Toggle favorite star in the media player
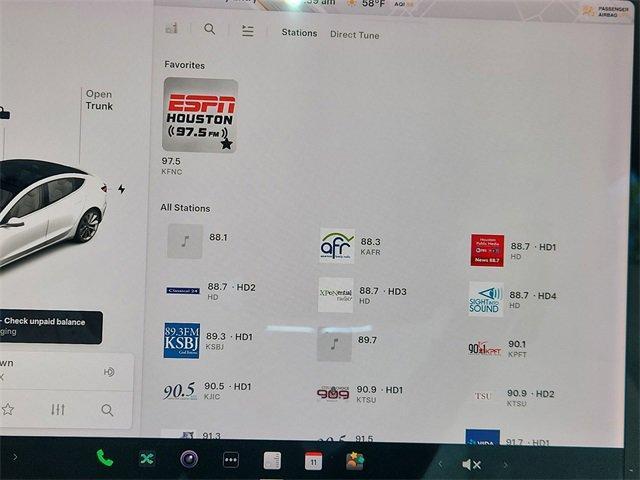 tap(8, 409)
